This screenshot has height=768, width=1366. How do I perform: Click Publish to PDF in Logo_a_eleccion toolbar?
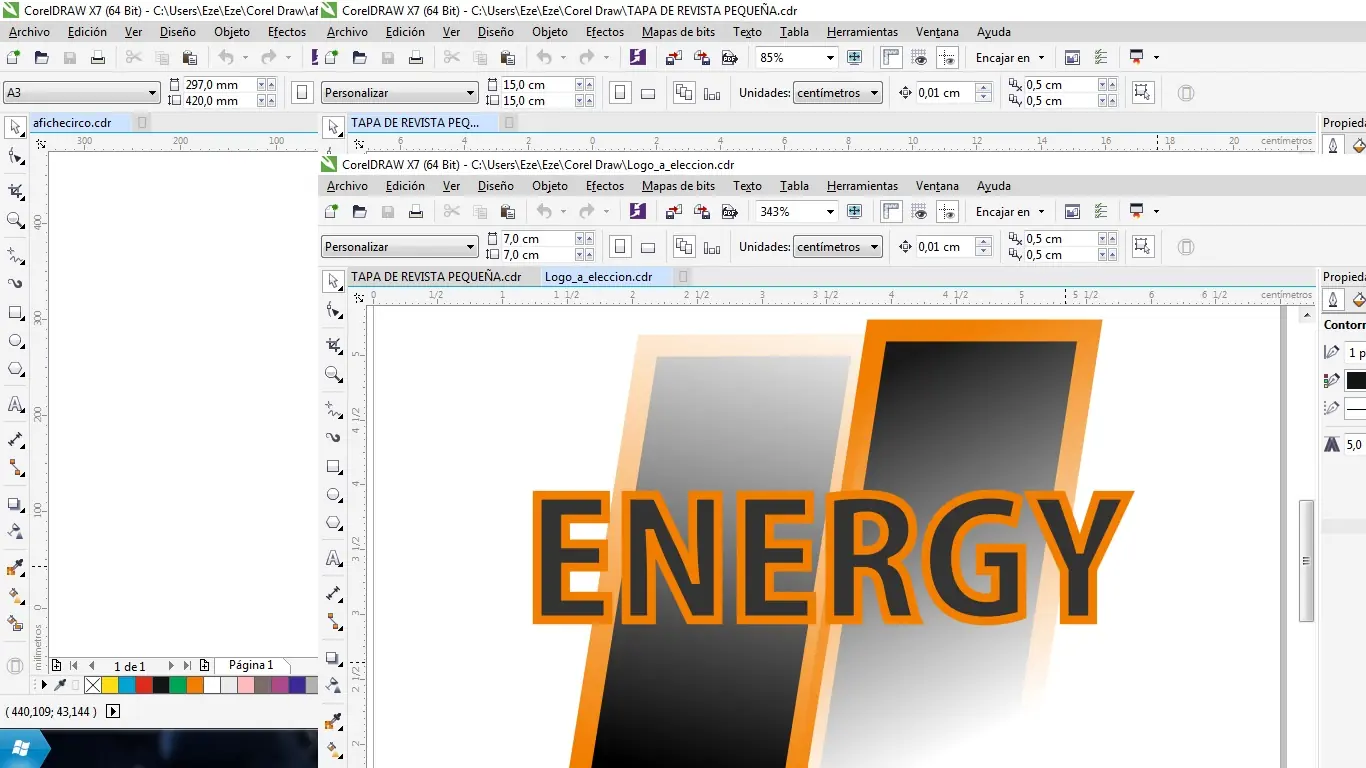click(x=730, y=212)
